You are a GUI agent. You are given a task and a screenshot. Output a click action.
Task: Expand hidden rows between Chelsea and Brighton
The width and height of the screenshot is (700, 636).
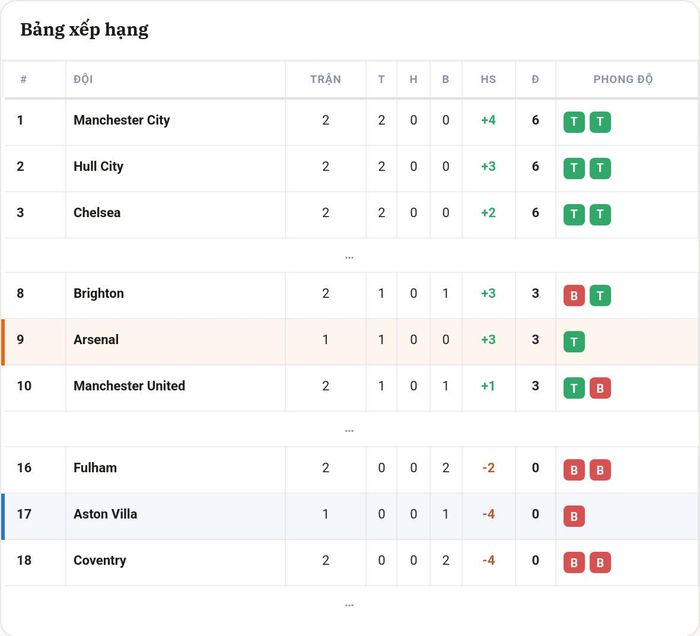point(349,258)
